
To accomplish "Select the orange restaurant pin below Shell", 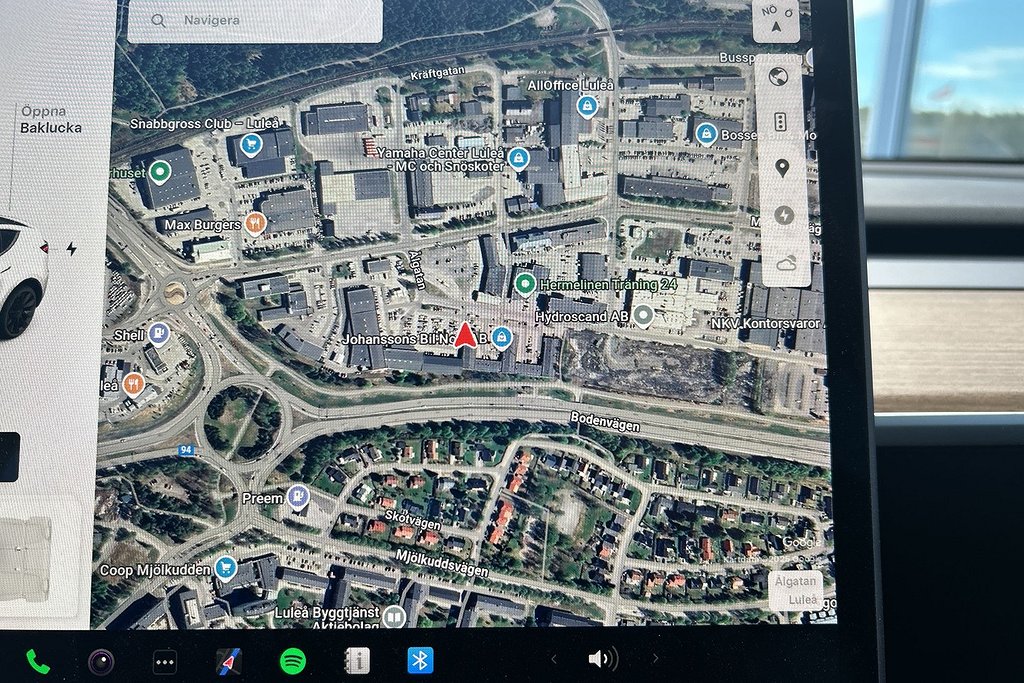I will (x=134, y=384).
